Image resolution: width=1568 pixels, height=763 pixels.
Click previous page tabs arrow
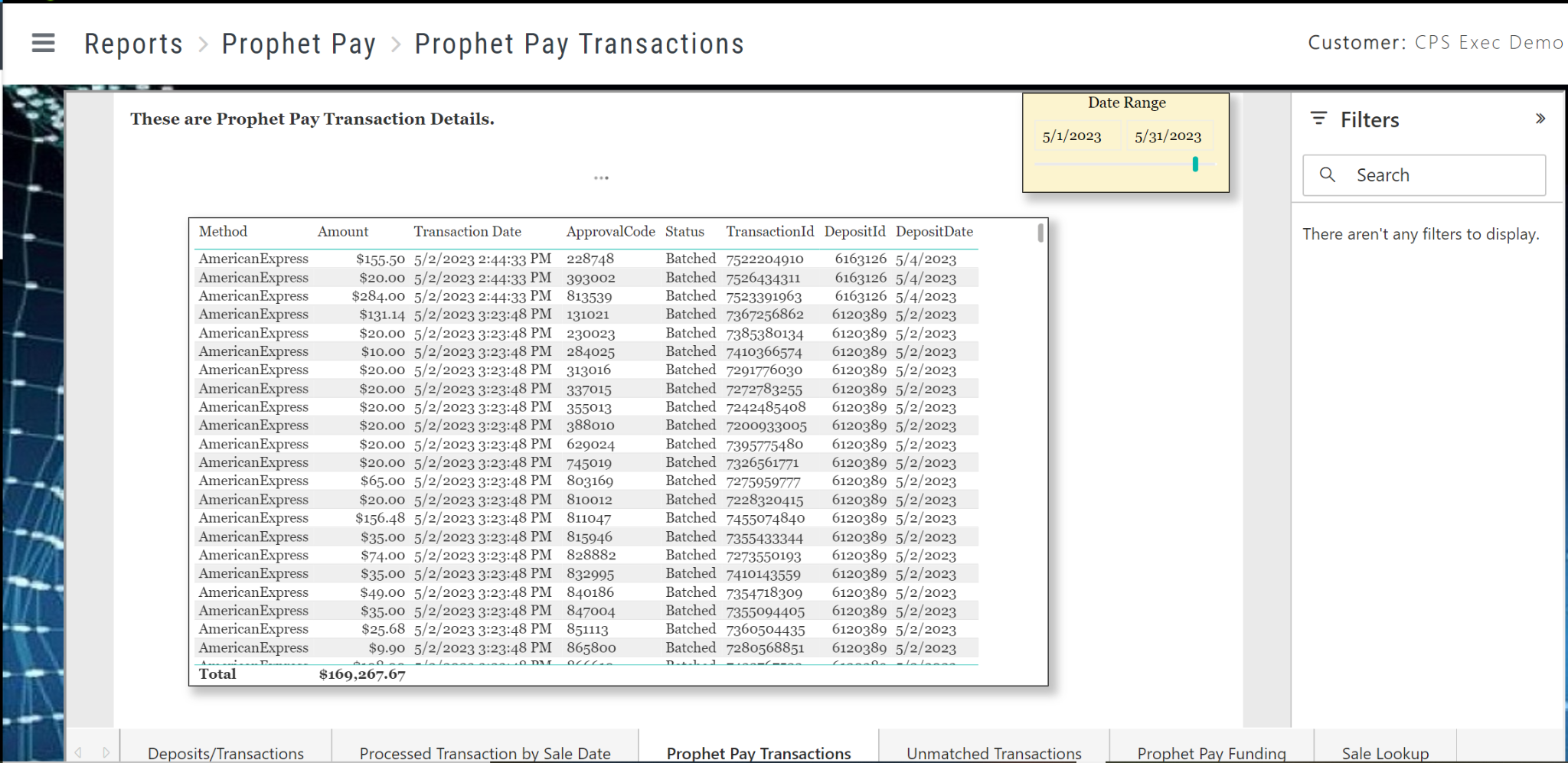(78, 752)
